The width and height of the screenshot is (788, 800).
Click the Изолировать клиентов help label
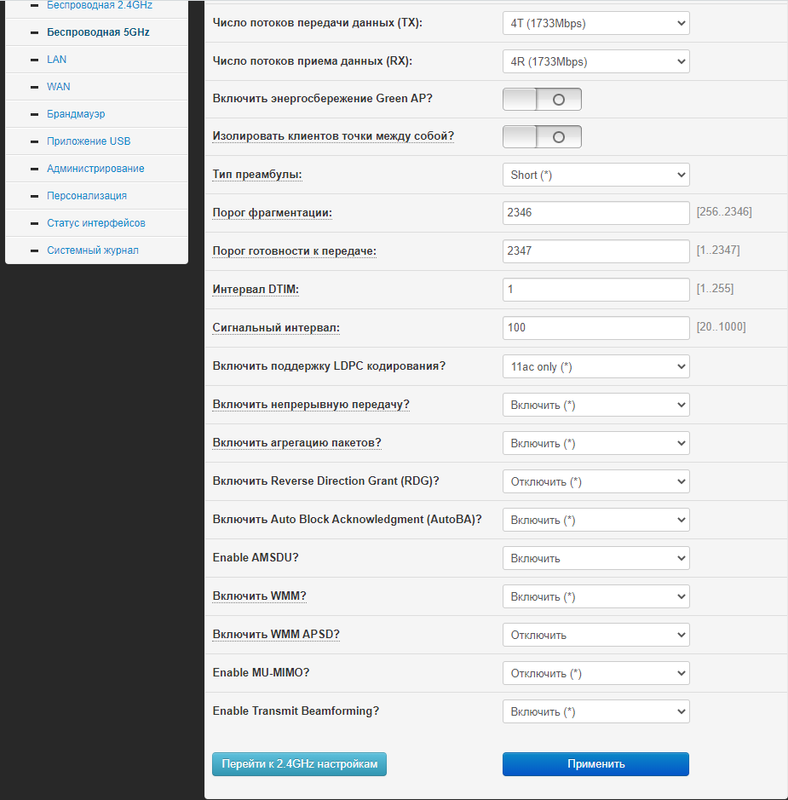pos(333,136)
